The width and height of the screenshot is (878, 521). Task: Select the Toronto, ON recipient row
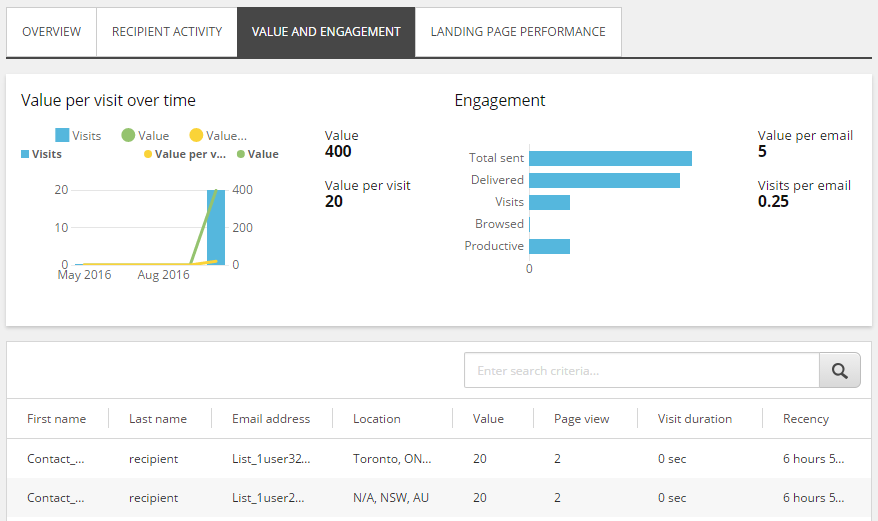click(439, 458)
